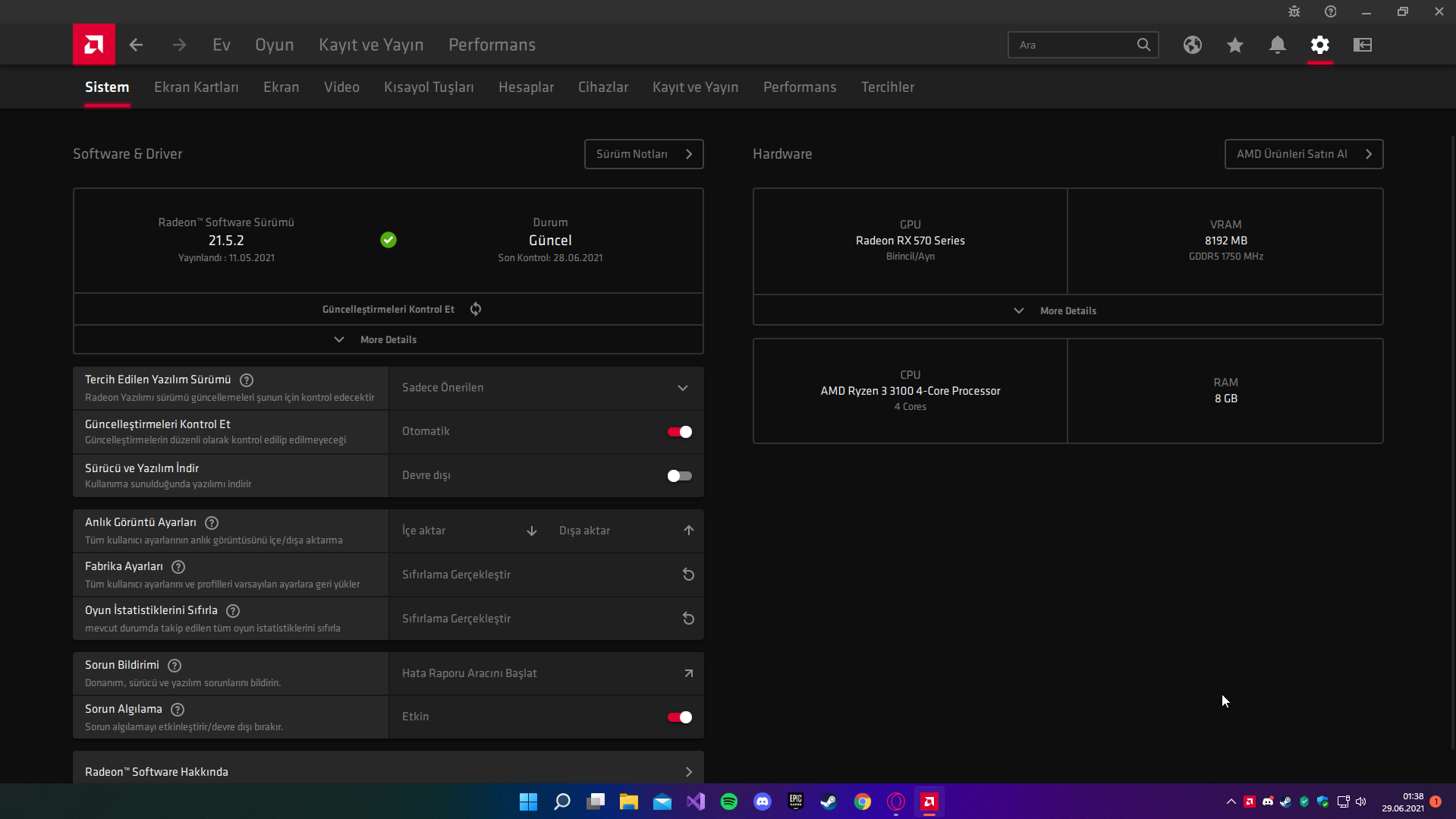Open notifications bell icon

[1277, 45]
